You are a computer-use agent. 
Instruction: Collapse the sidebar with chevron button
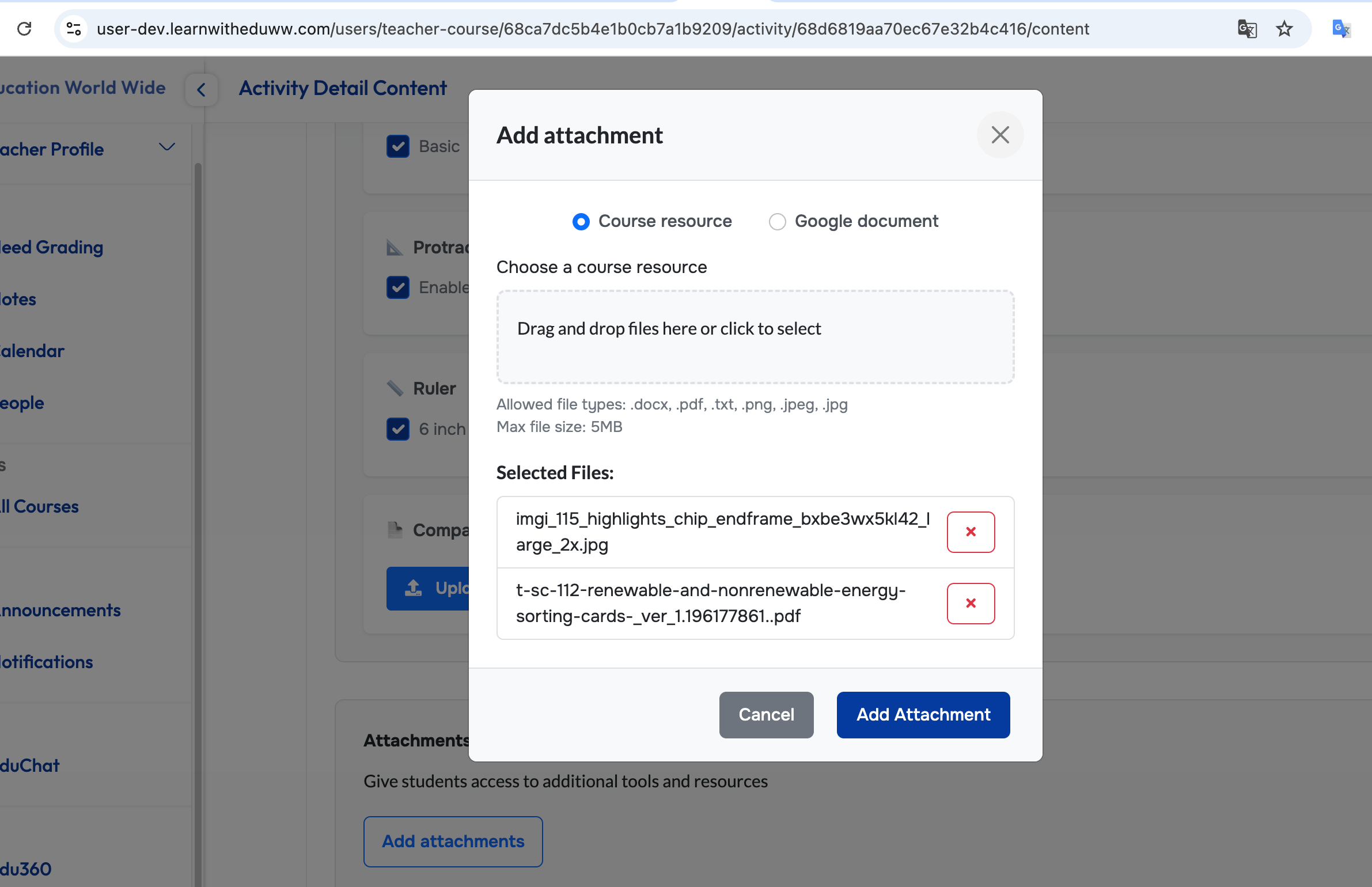[x=201, y=90]
